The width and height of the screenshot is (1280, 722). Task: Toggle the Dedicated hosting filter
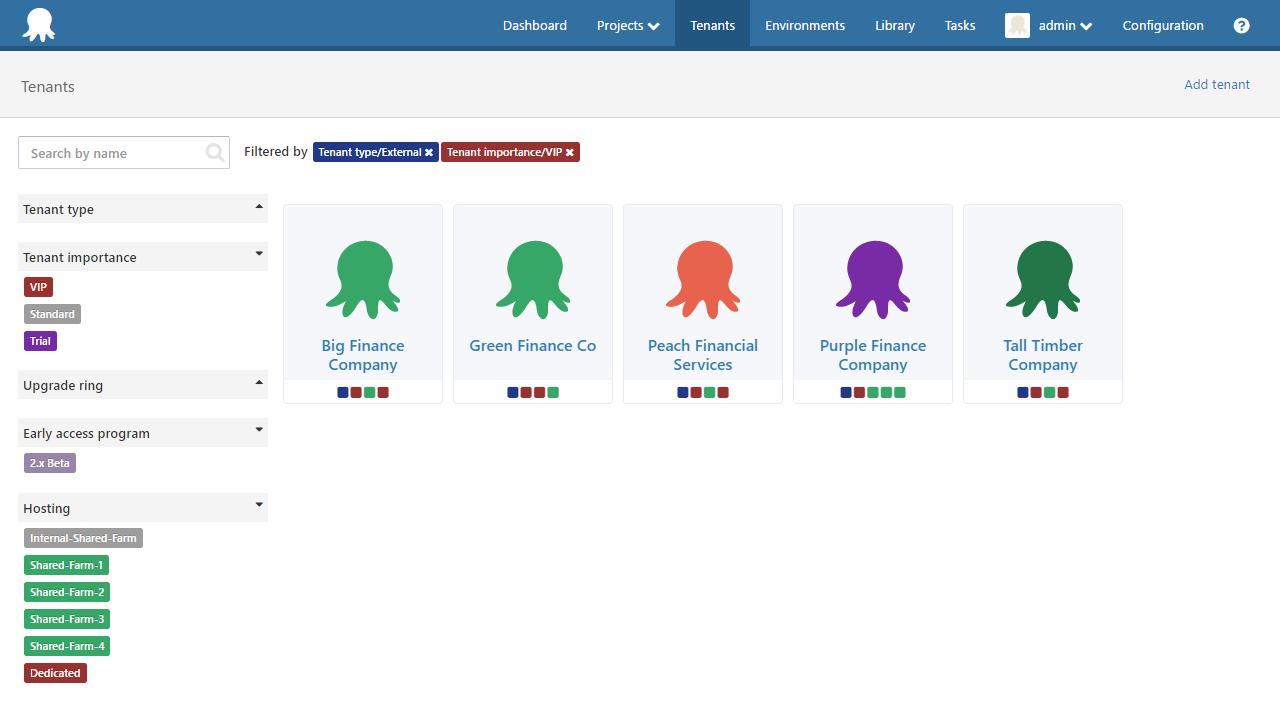coord(55,672)
